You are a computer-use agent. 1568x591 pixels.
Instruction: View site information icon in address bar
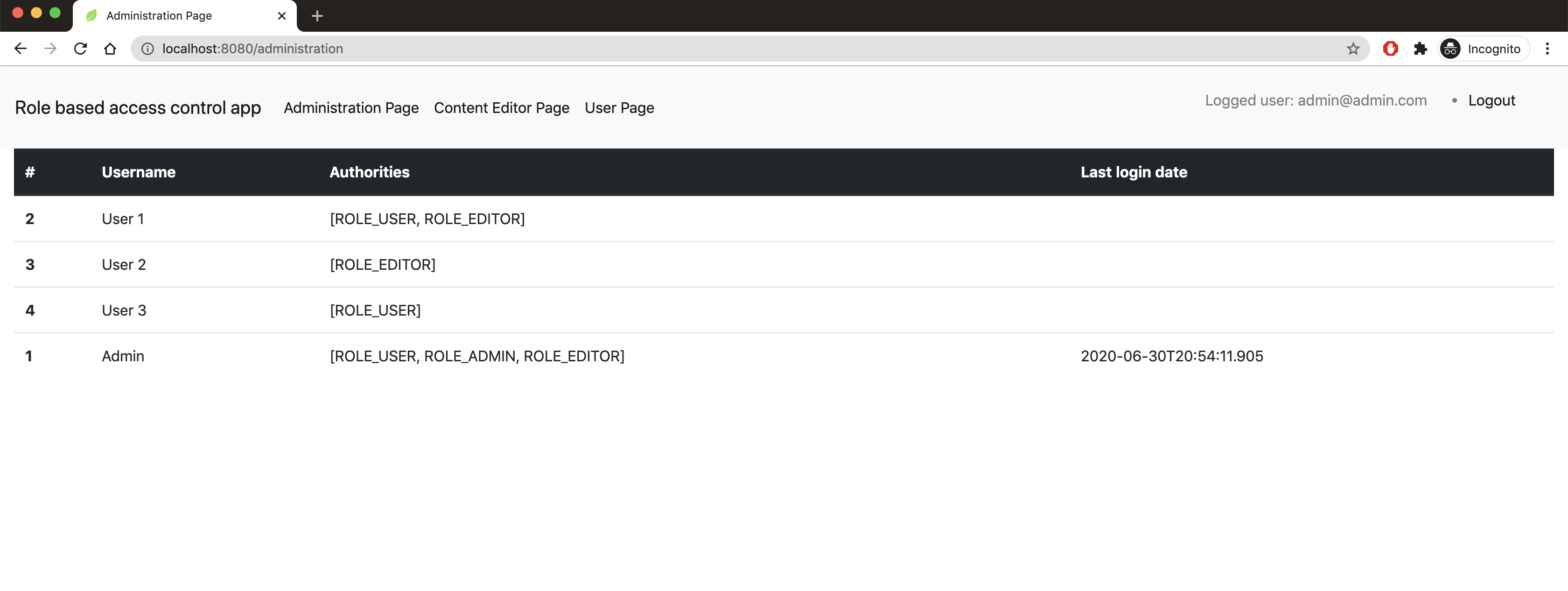pos(147,49)
